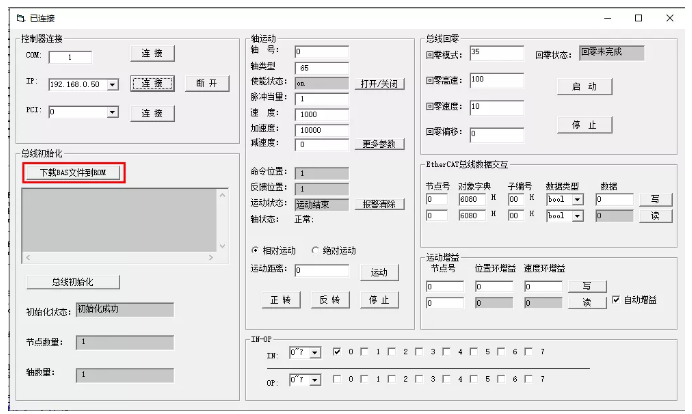
Task: Click 写 write button in motion gain group
Action: click(587, 286)
